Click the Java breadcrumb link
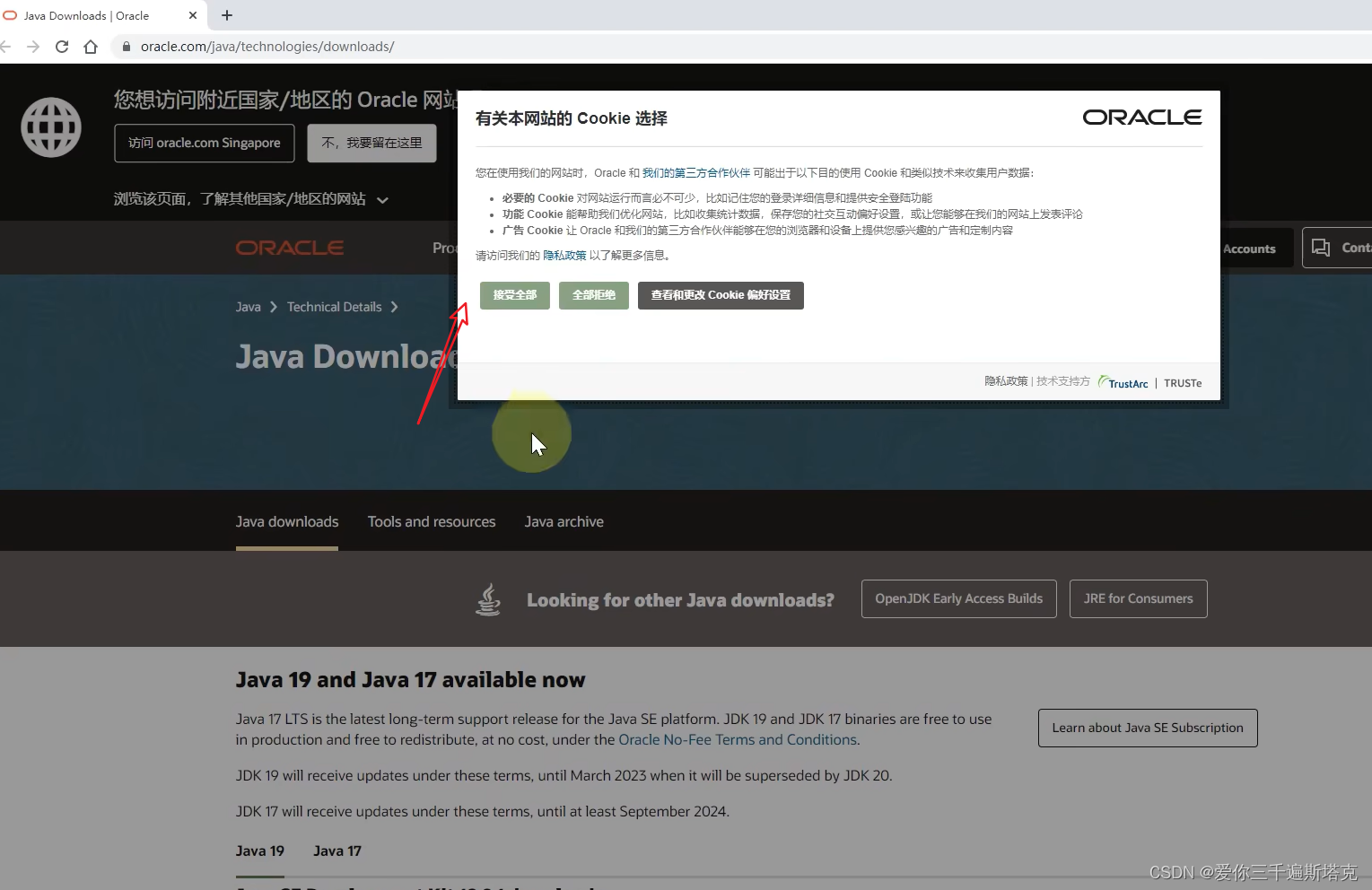1372x890 pixels. point(249,307)
